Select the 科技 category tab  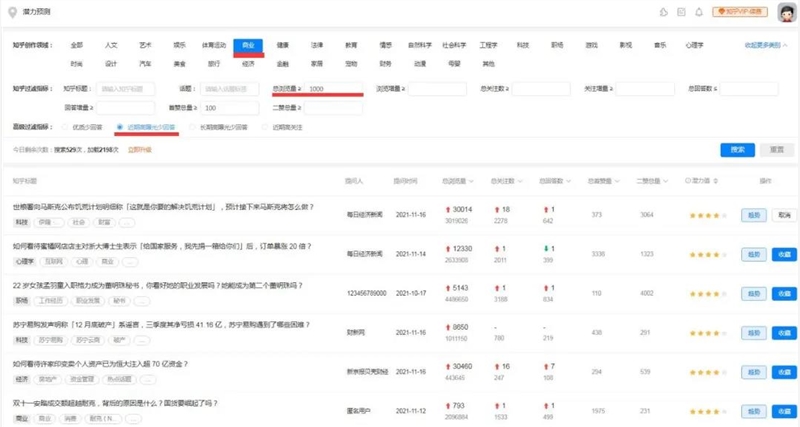click(522, 45)
